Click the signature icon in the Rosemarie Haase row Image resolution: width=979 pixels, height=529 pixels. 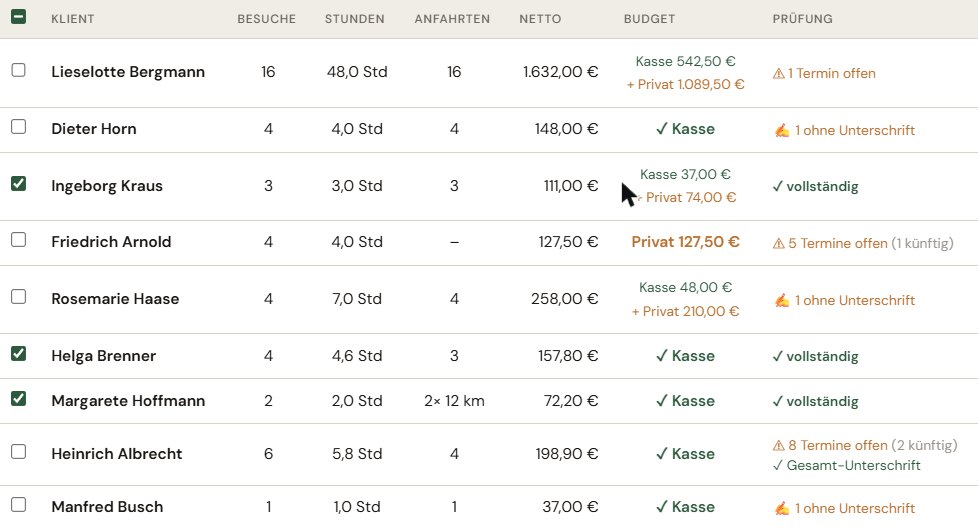point(782,300)
